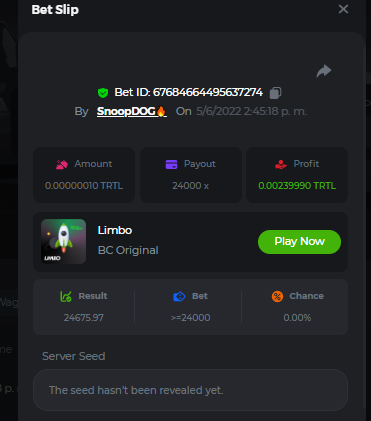Click the 24000 x payout value
This screenshot has height=421, width=371.
click(190, 186)
